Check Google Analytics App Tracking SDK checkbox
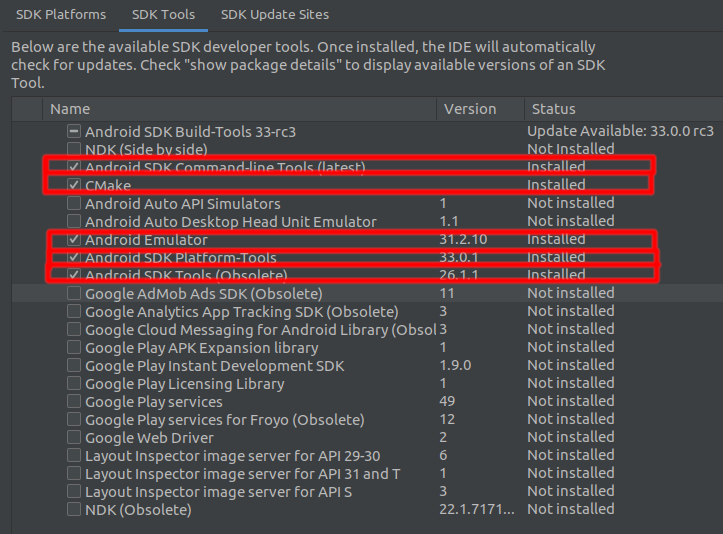The width and height of the screenshot is (723, 534). pyautogui.click(x=74, y=311)
